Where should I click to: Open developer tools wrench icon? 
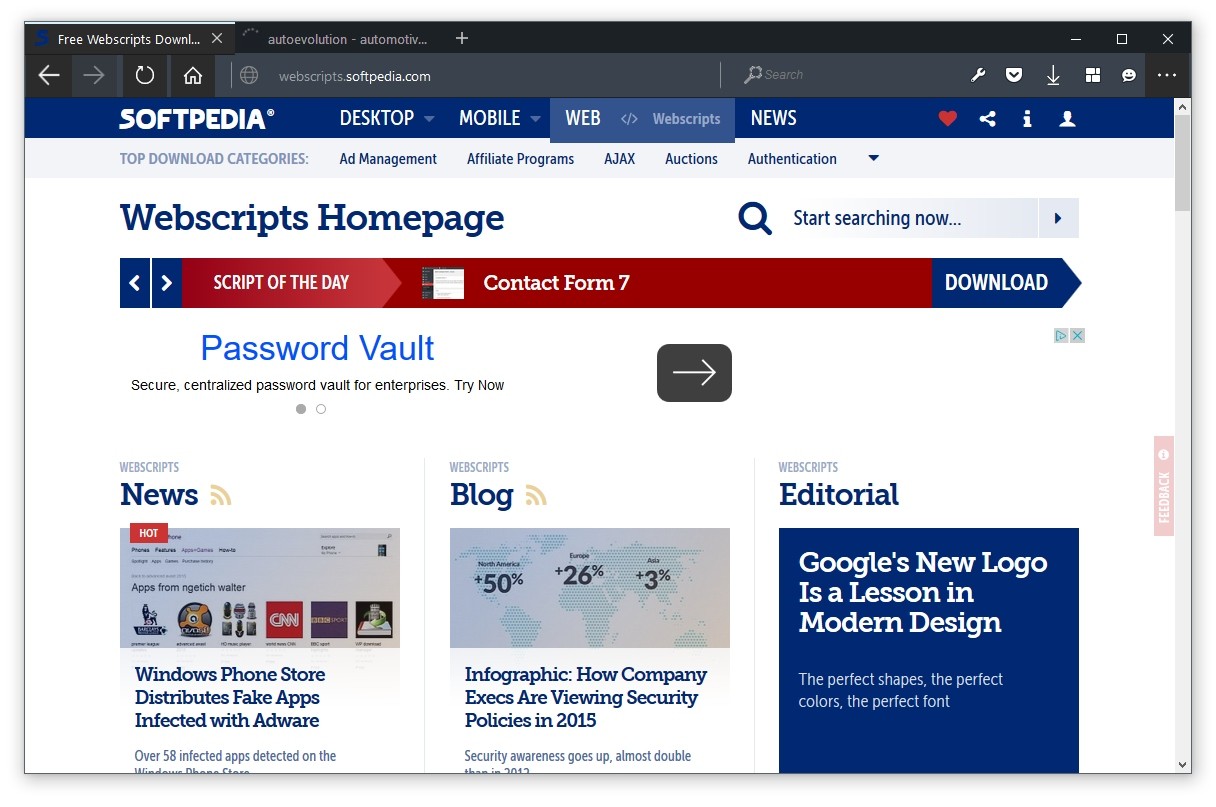tap(979, 75)
